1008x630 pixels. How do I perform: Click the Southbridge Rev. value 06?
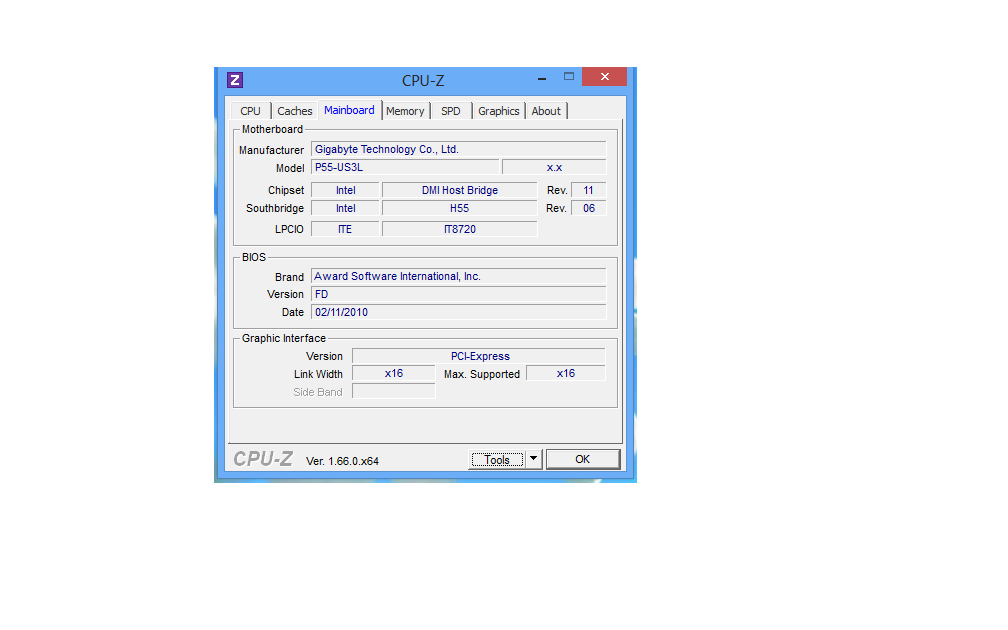point(588,208)
